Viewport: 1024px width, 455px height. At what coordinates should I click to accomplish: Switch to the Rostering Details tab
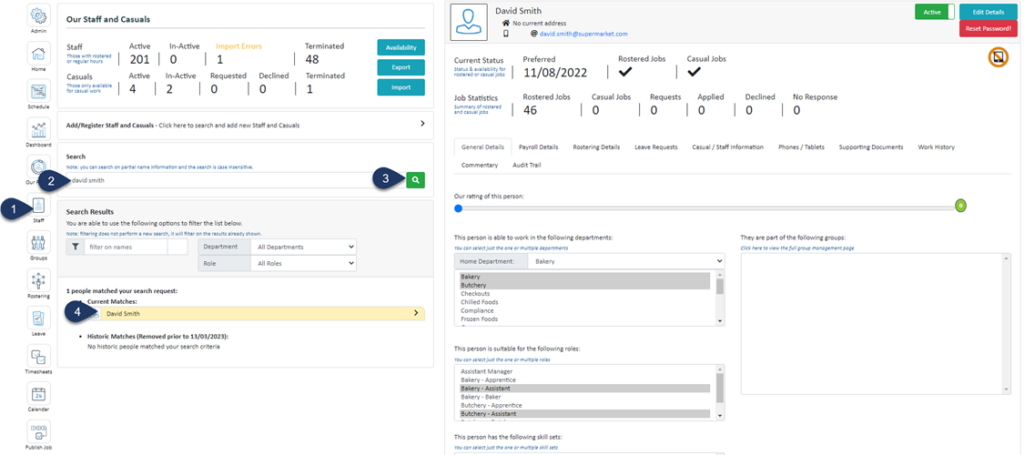tap(596, 147)
